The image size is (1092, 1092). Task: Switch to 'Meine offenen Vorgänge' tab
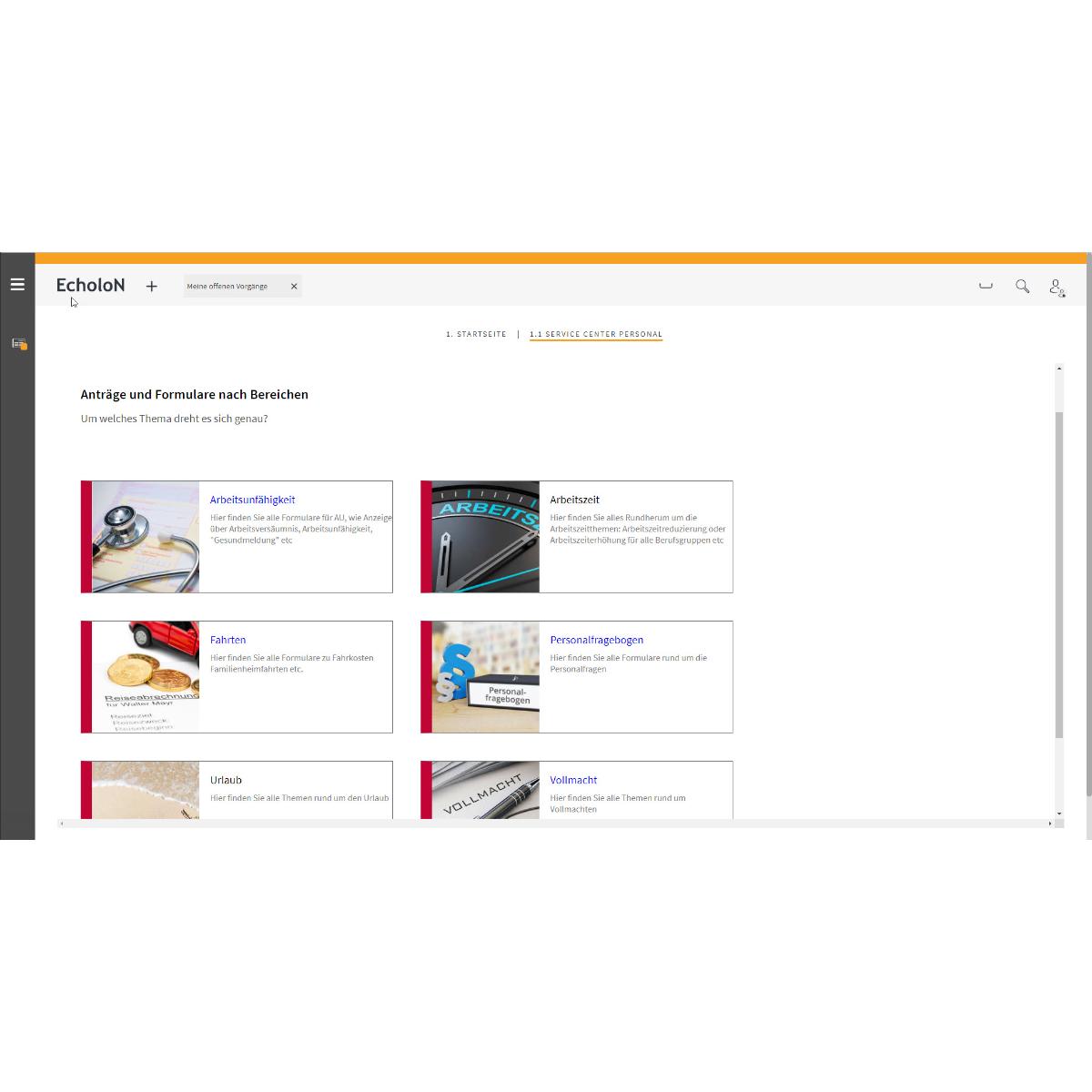coord(227,286)
